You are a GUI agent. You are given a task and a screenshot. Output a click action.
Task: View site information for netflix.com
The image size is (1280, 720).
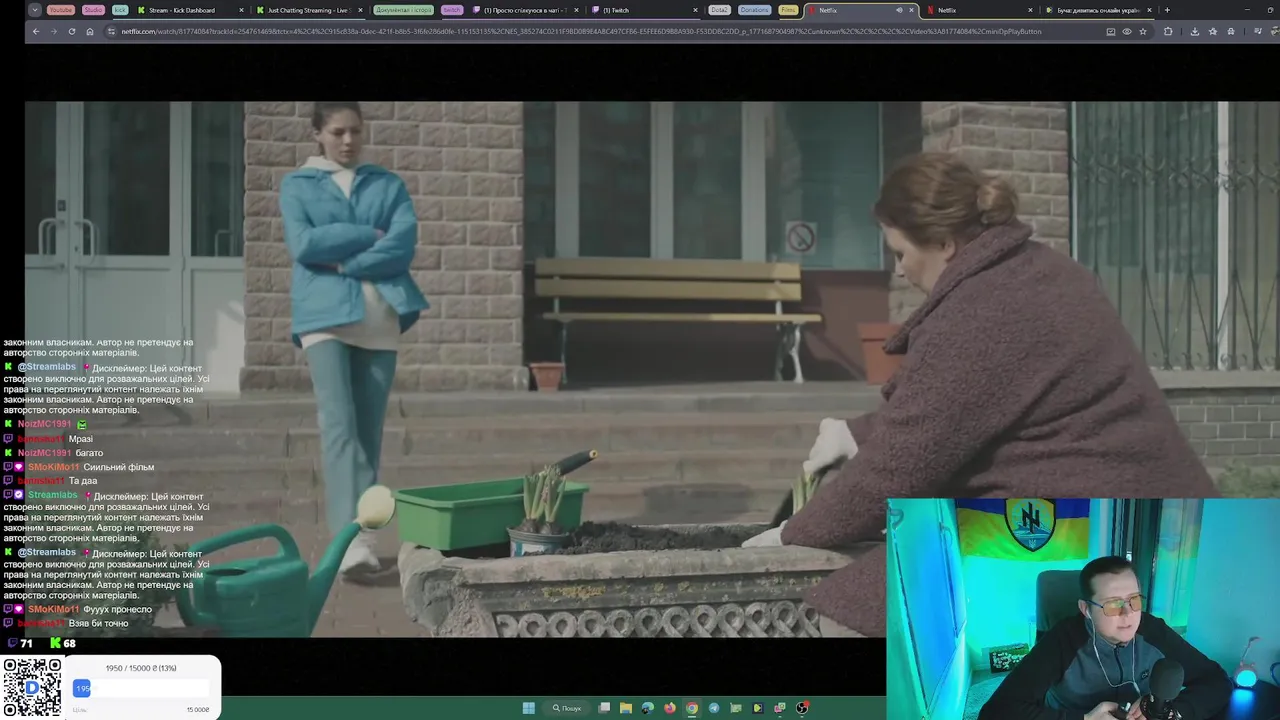click(112, 31)
